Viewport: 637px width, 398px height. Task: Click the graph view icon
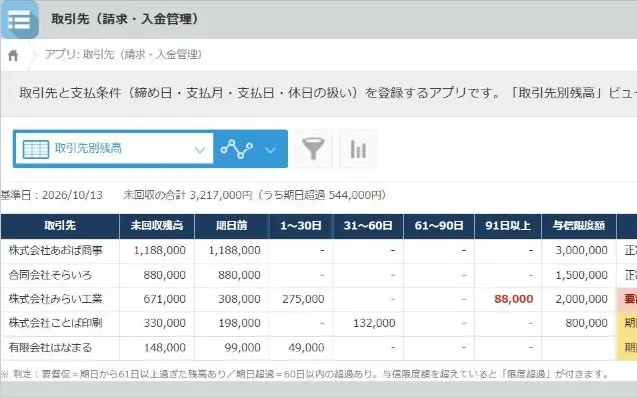(x=237, y=149)
